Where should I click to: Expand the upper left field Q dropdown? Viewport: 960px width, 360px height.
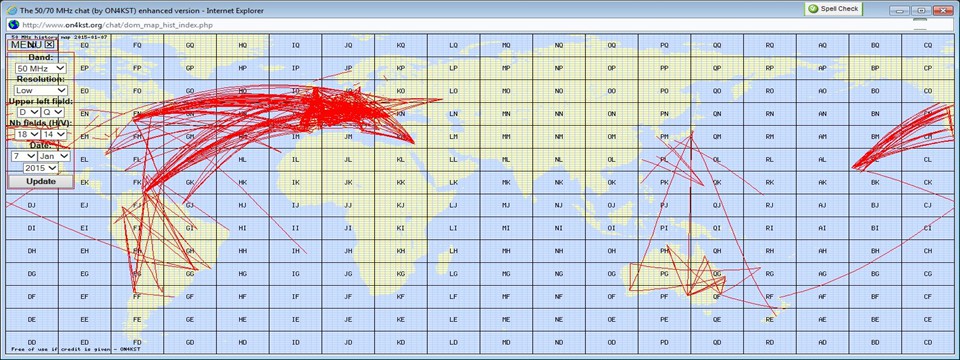click(x=53, y=112)
